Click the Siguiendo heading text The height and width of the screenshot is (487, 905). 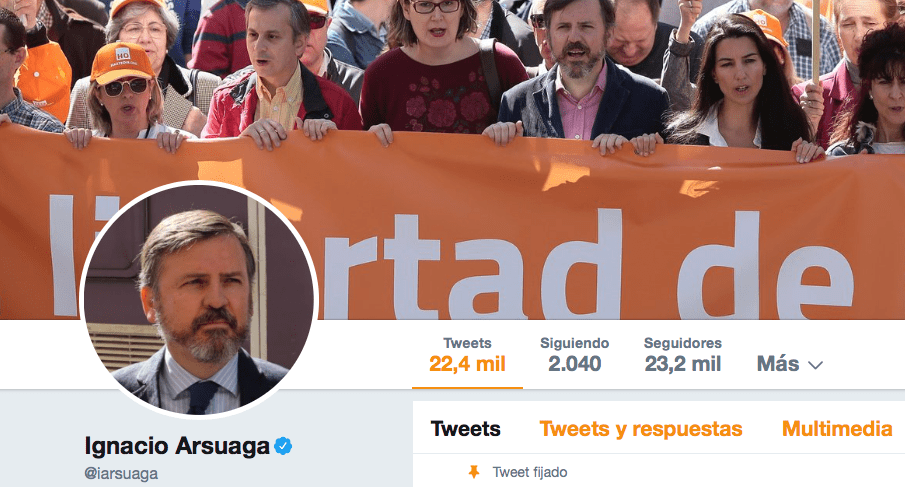(x=574, y=343)
